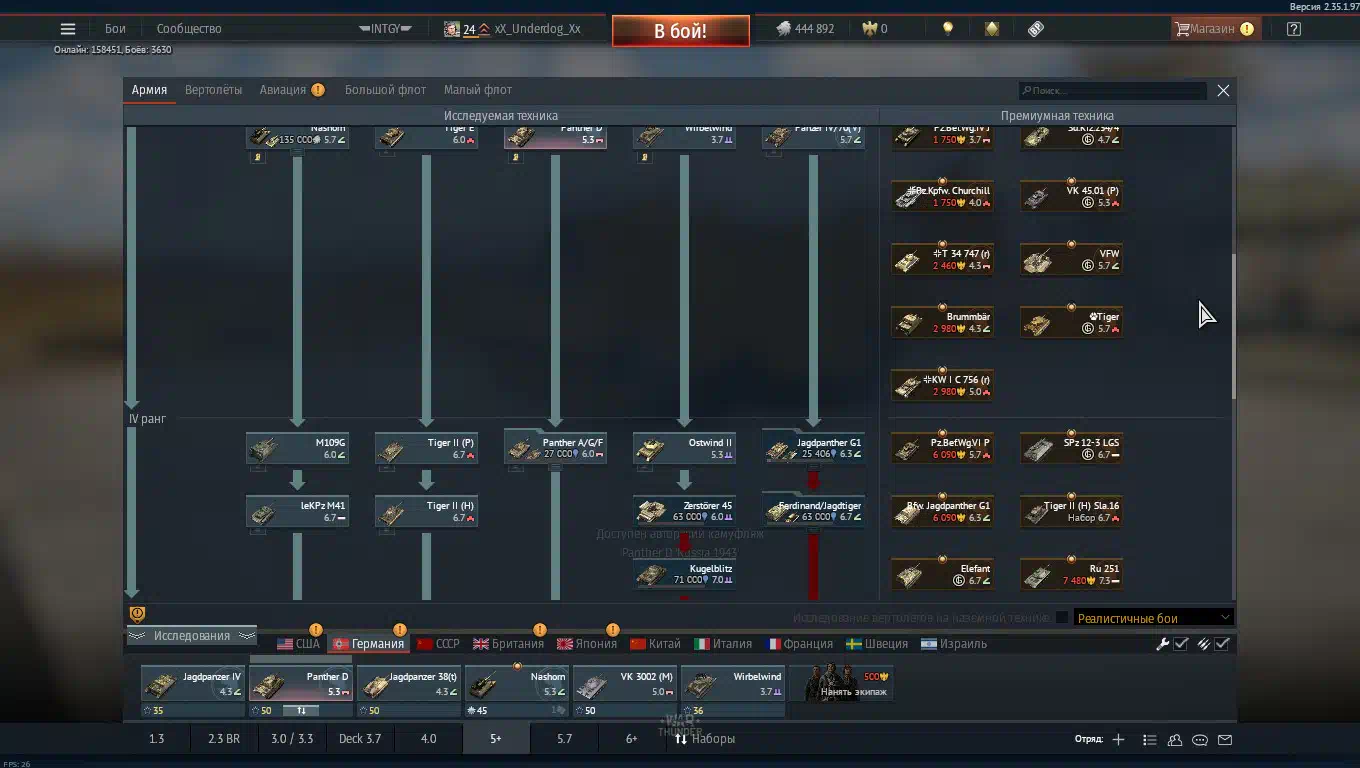
Task: Open the chat bubble icon
Action: tap(1200, 740)
